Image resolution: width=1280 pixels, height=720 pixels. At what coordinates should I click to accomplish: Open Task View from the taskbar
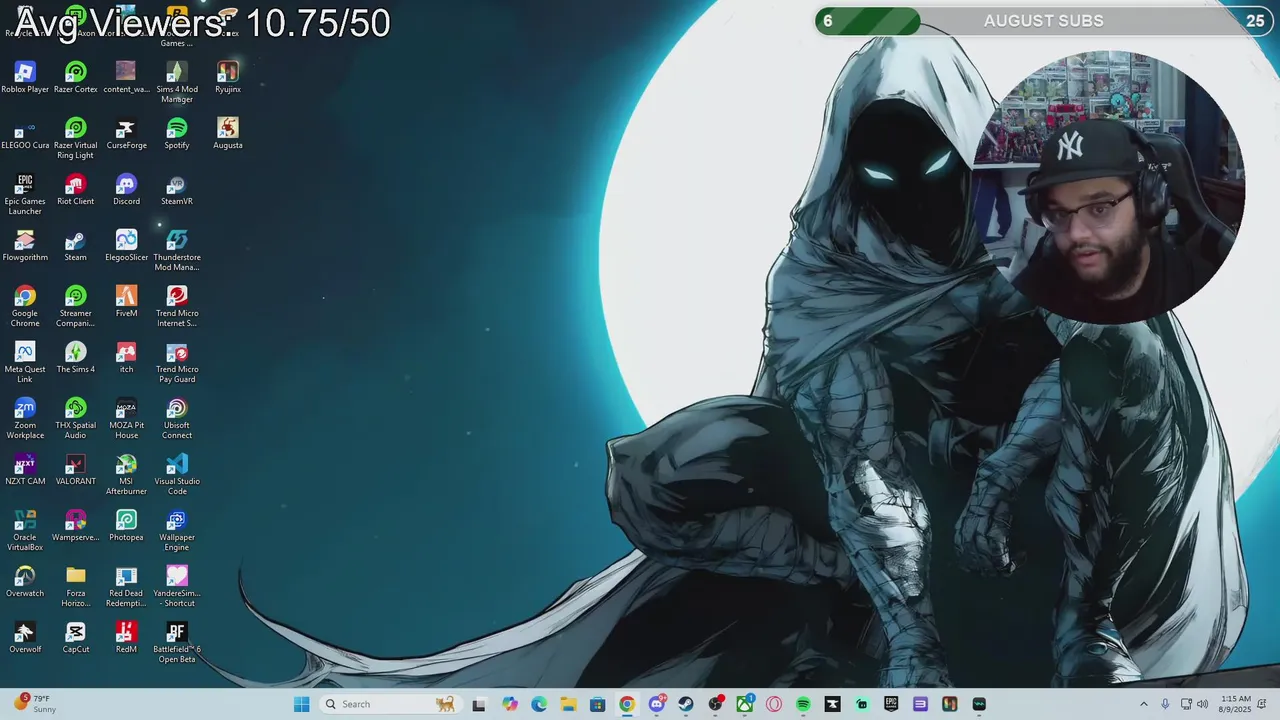(479, 704)
